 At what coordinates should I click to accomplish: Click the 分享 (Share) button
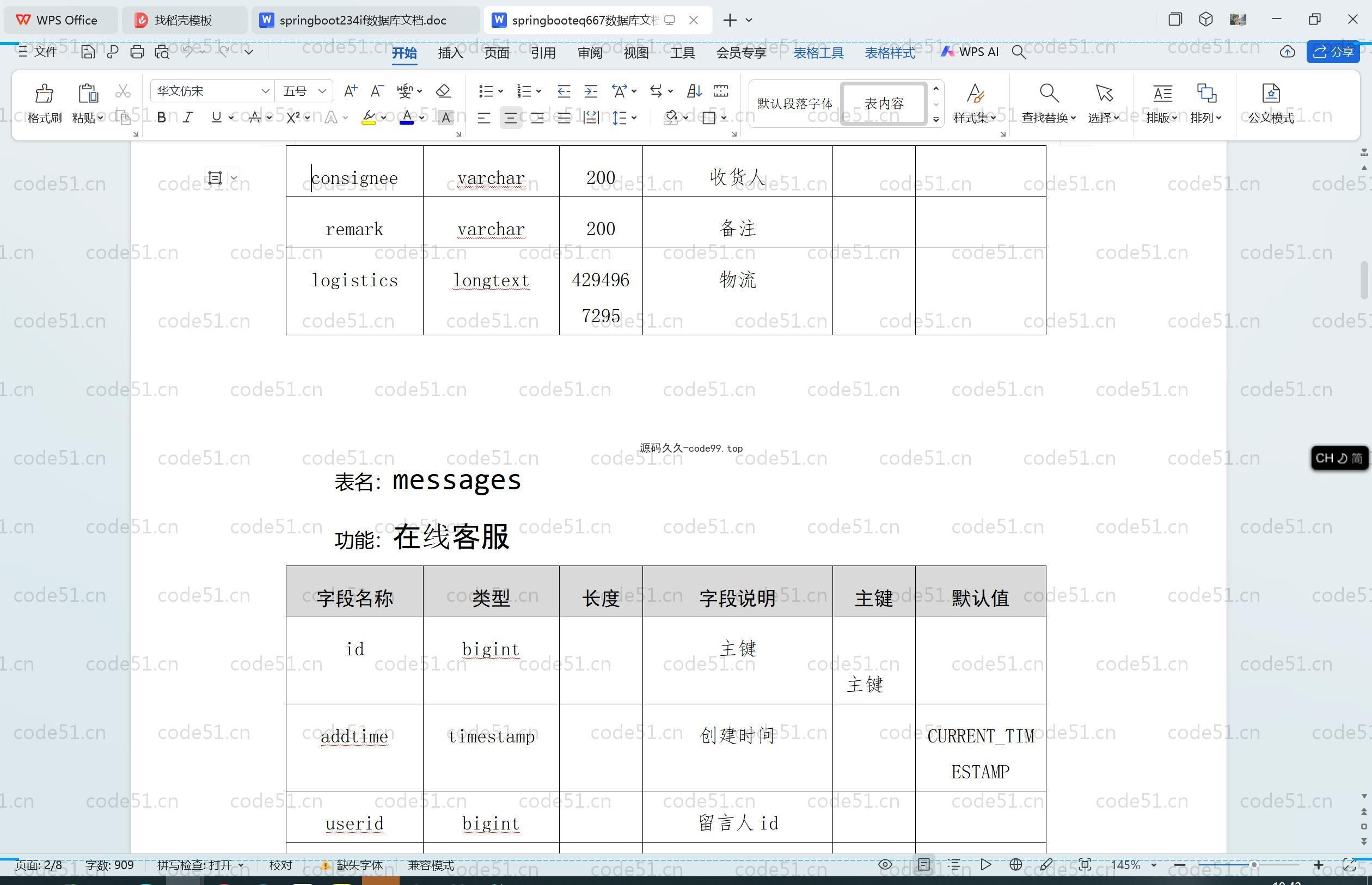pos(1333,52)
